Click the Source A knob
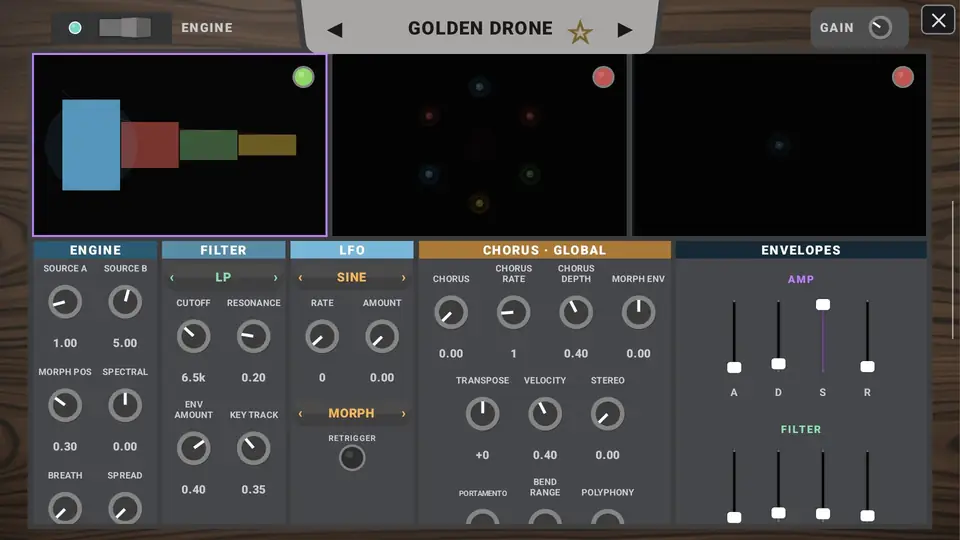The width and height of the screenshot is (960, 540). 65,302
